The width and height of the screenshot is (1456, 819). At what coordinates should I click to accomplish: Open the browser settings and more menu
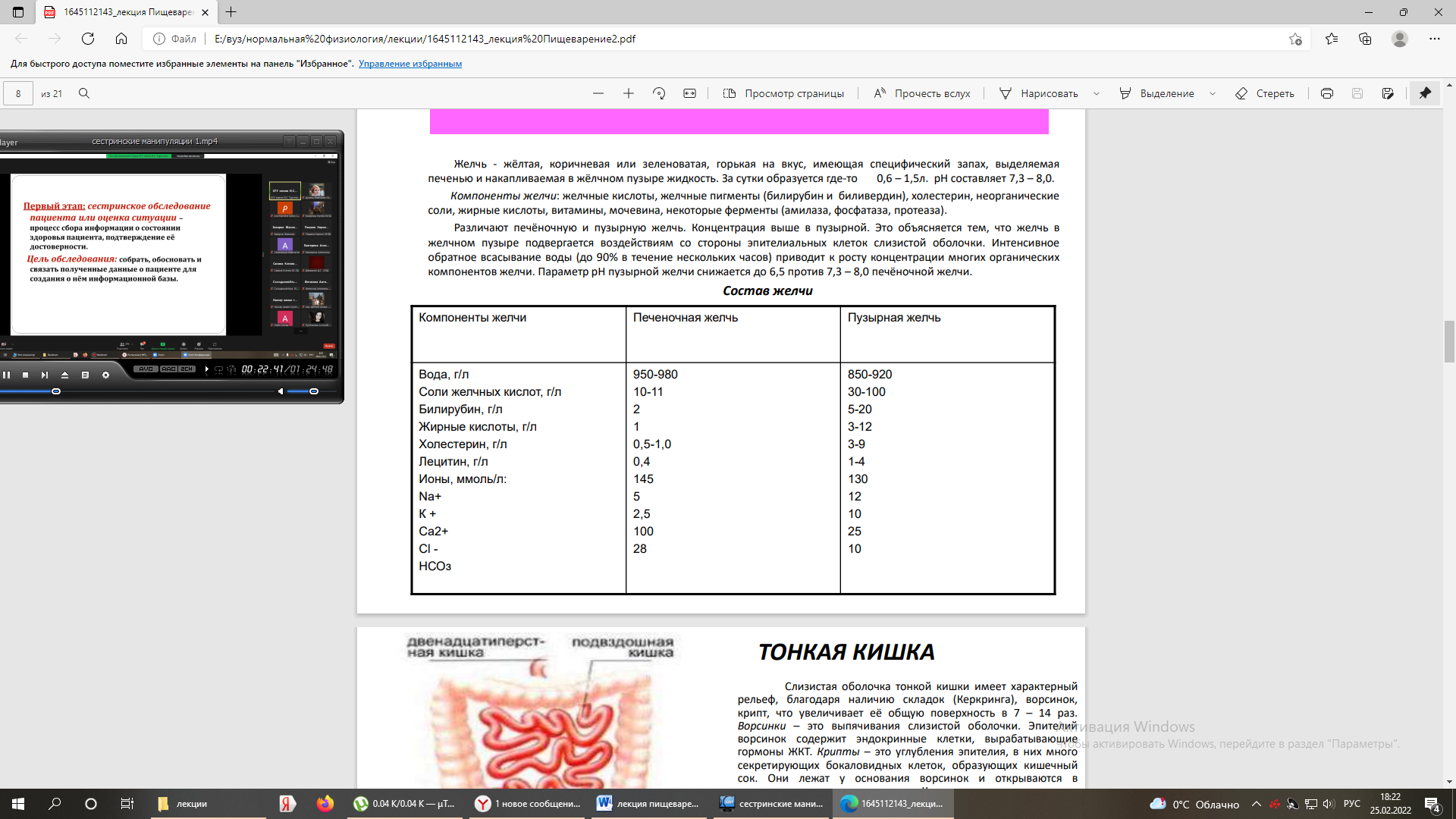click(x=1434, y=39)
